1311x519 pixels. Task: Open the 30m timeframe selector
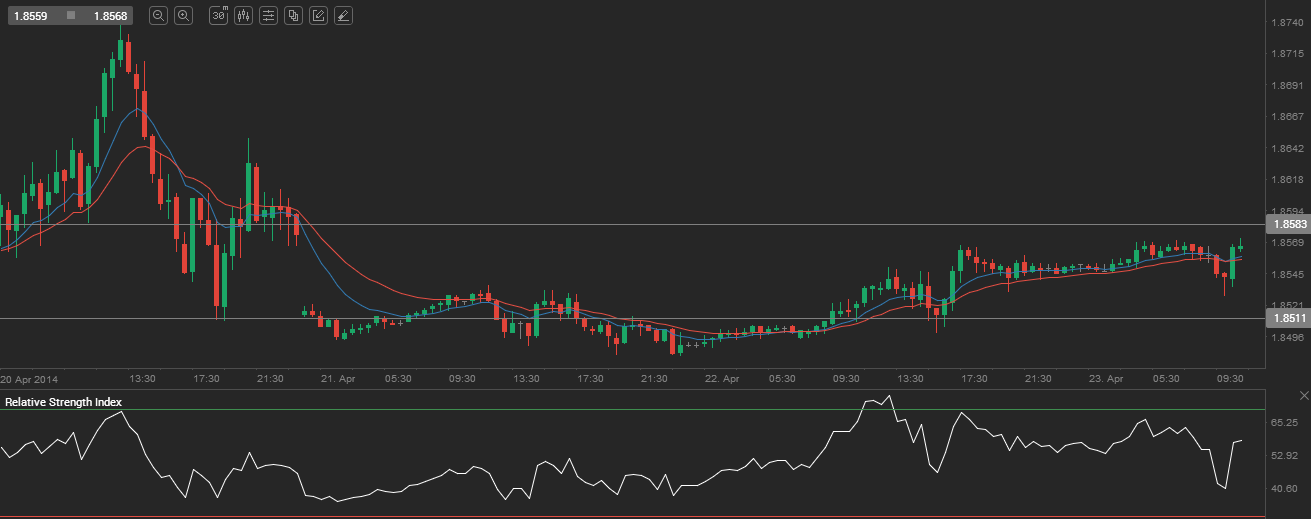219,15
